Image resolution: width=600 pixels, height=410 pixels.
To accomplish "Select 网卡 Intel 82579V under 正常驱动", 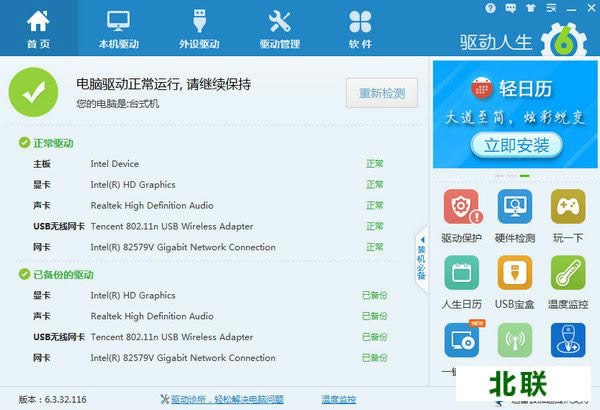I will tap(209, 247).
